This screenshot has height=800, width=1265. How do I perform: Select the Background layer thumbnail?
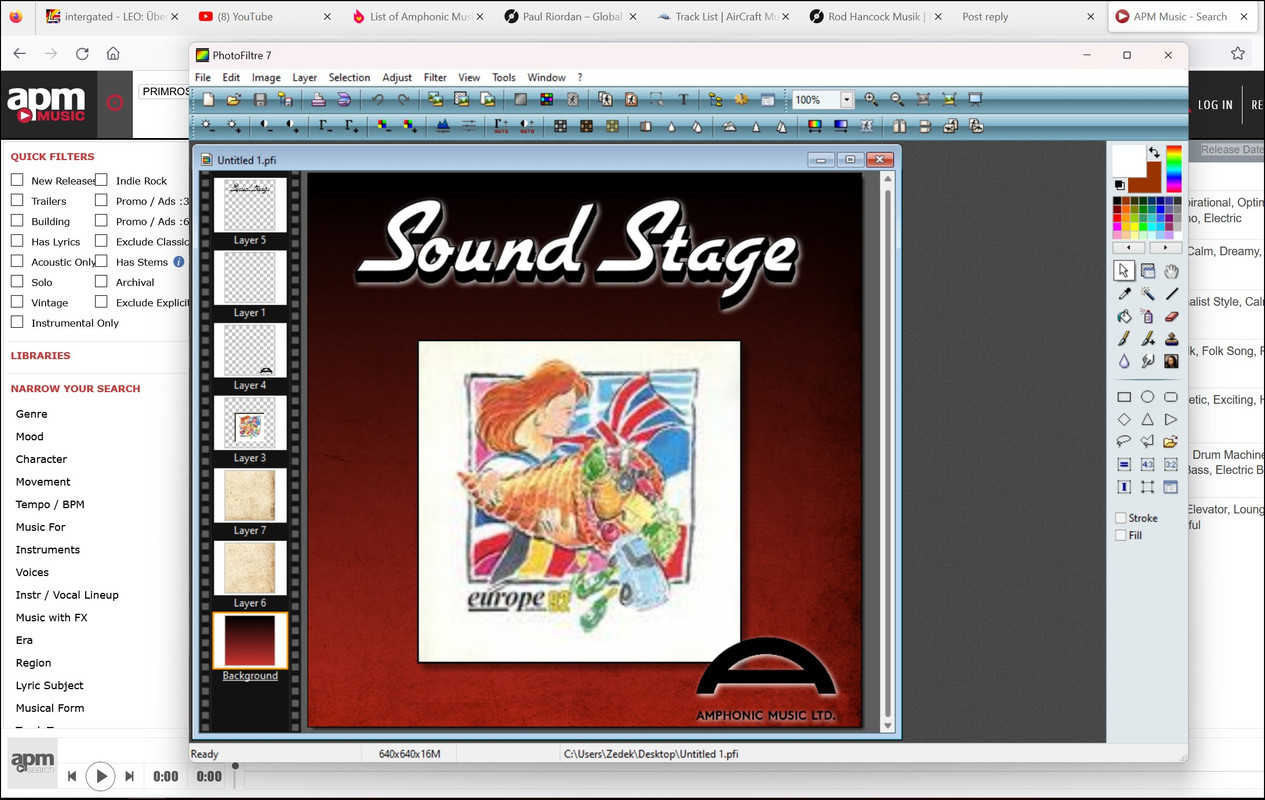250,640
